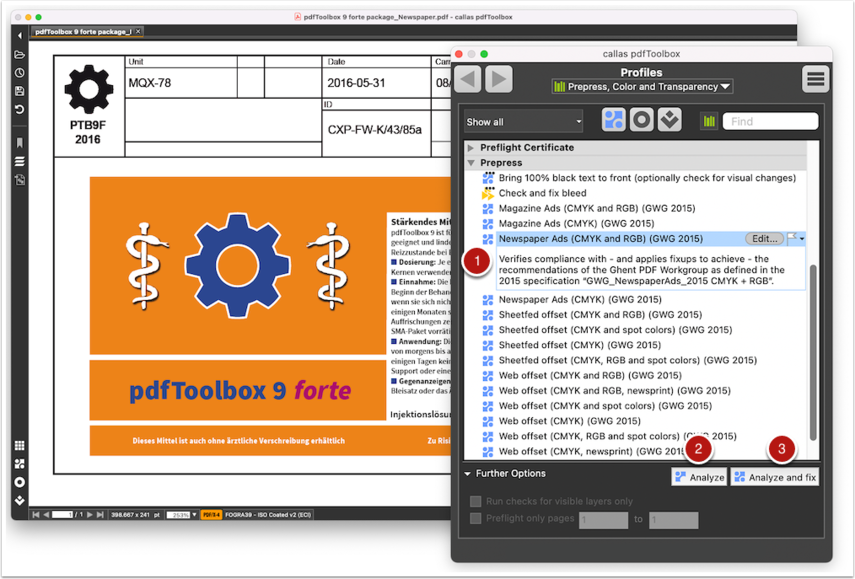Screen dimensions: 855x579
Task: Click the Analyze button
Action: [x=699, y=477]
